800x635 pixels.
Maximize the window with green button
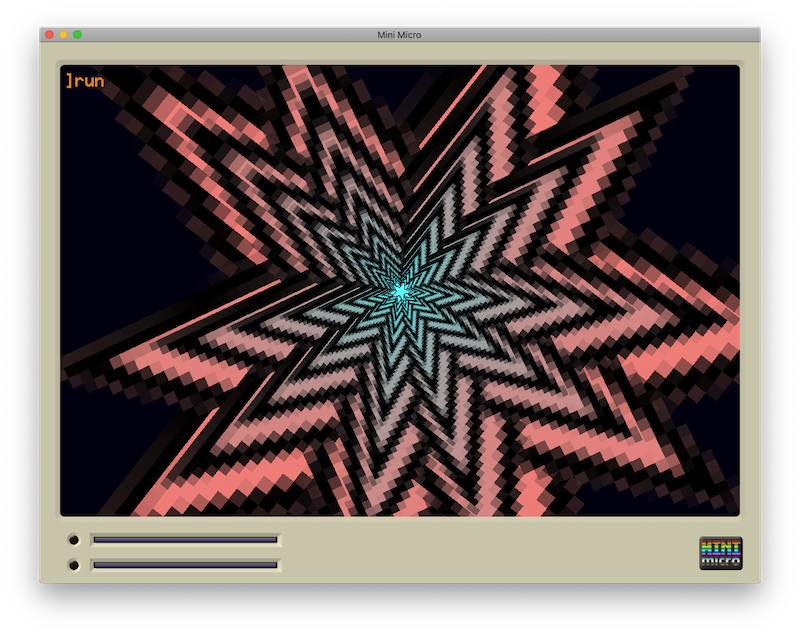pos(78,34)
